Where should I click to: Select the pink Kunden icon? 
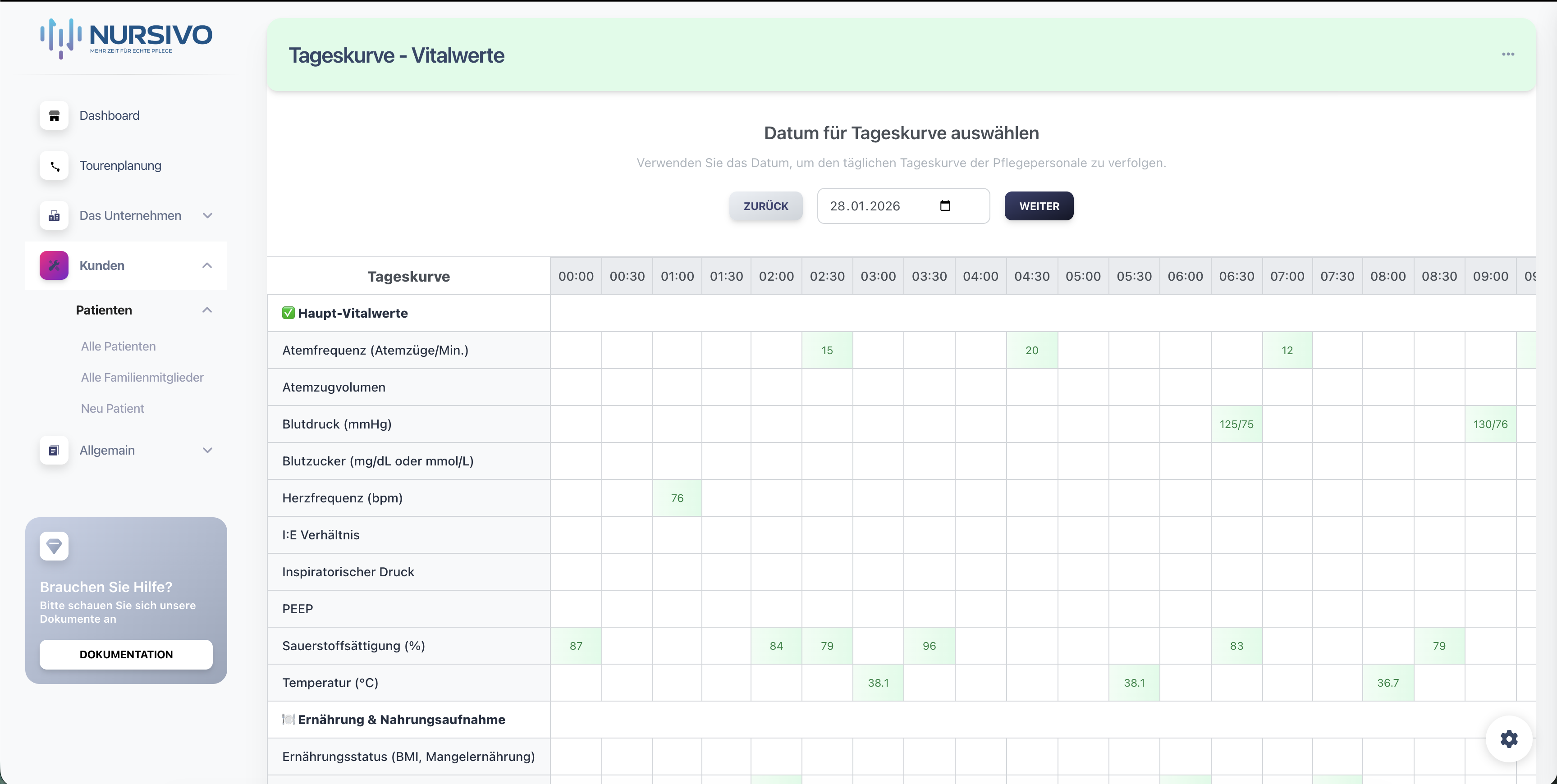[54, 265]
